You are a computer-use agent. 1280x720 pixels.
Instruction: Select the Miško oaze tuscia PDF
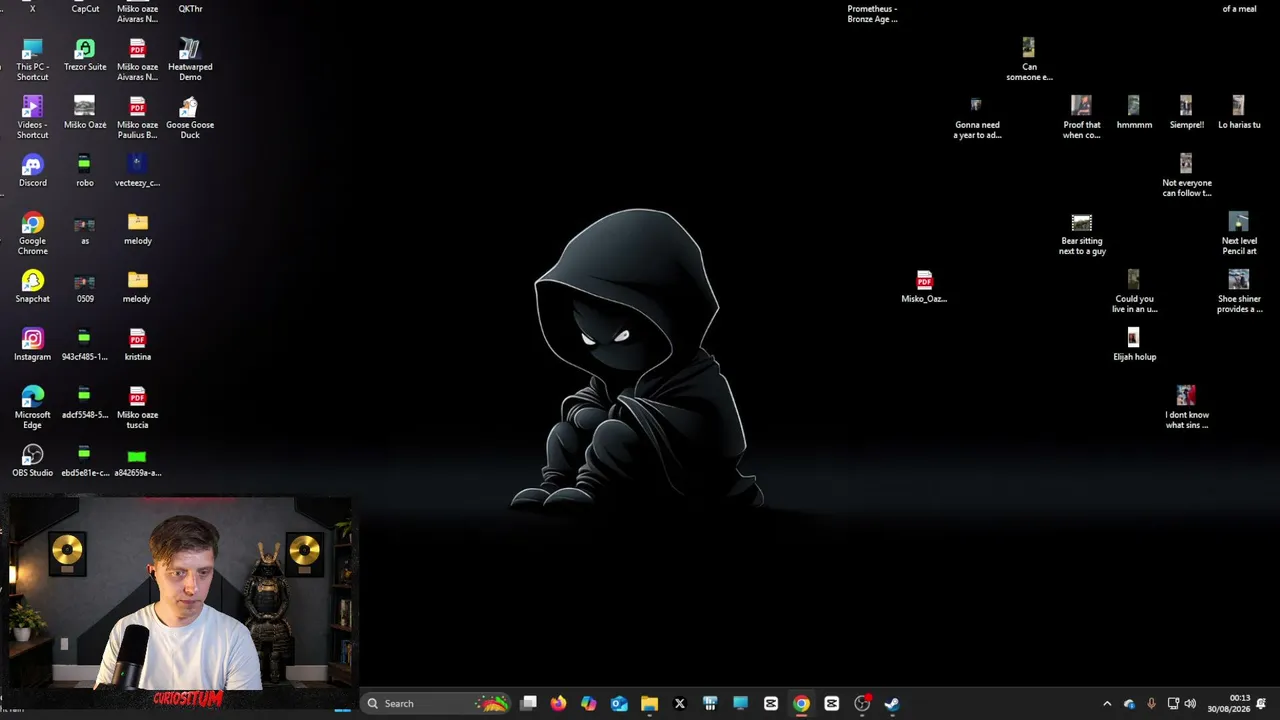tap(137, 408)
